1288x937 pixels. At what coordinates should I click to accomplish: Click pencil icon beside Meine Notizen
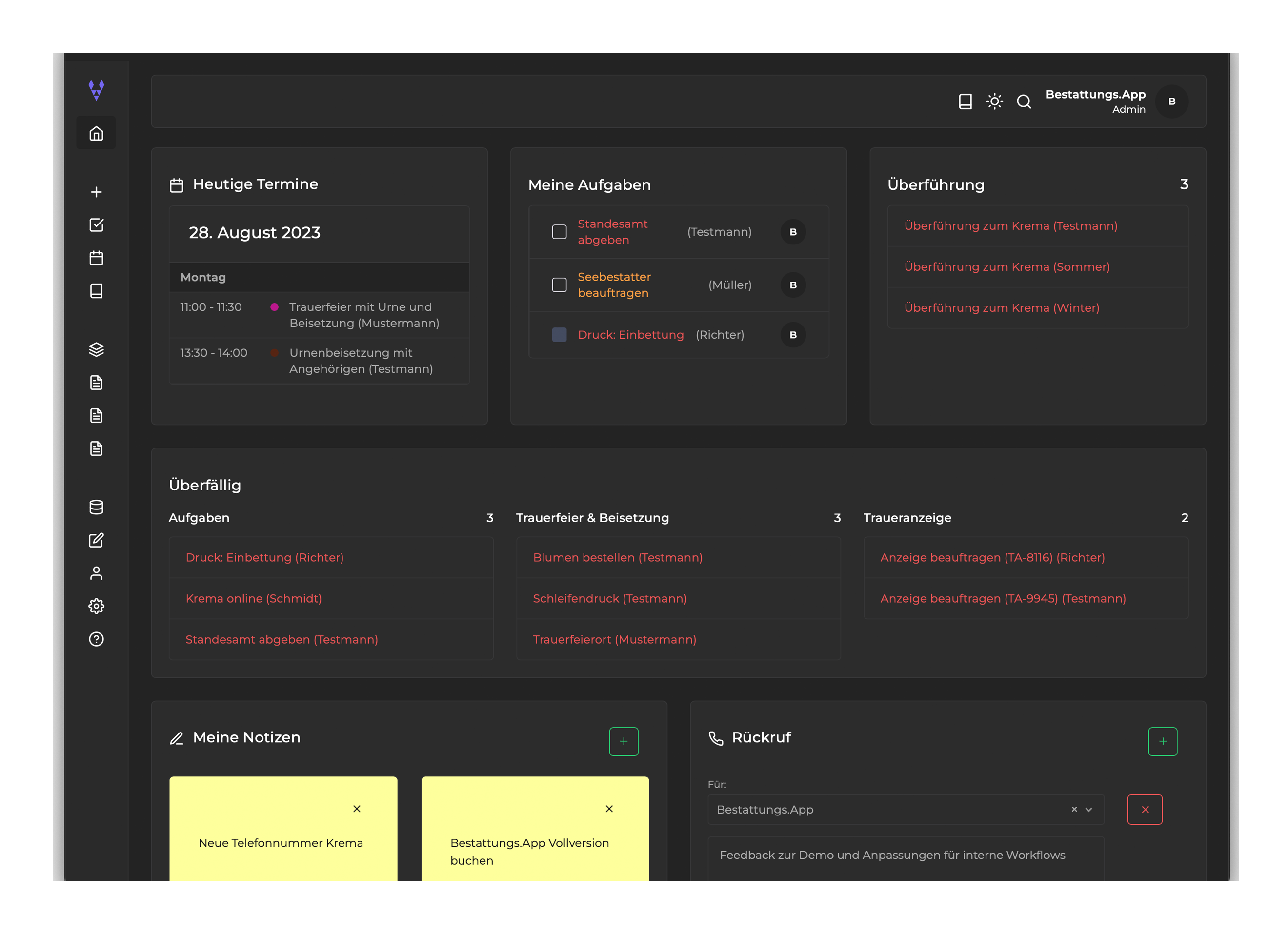point(177,738)
